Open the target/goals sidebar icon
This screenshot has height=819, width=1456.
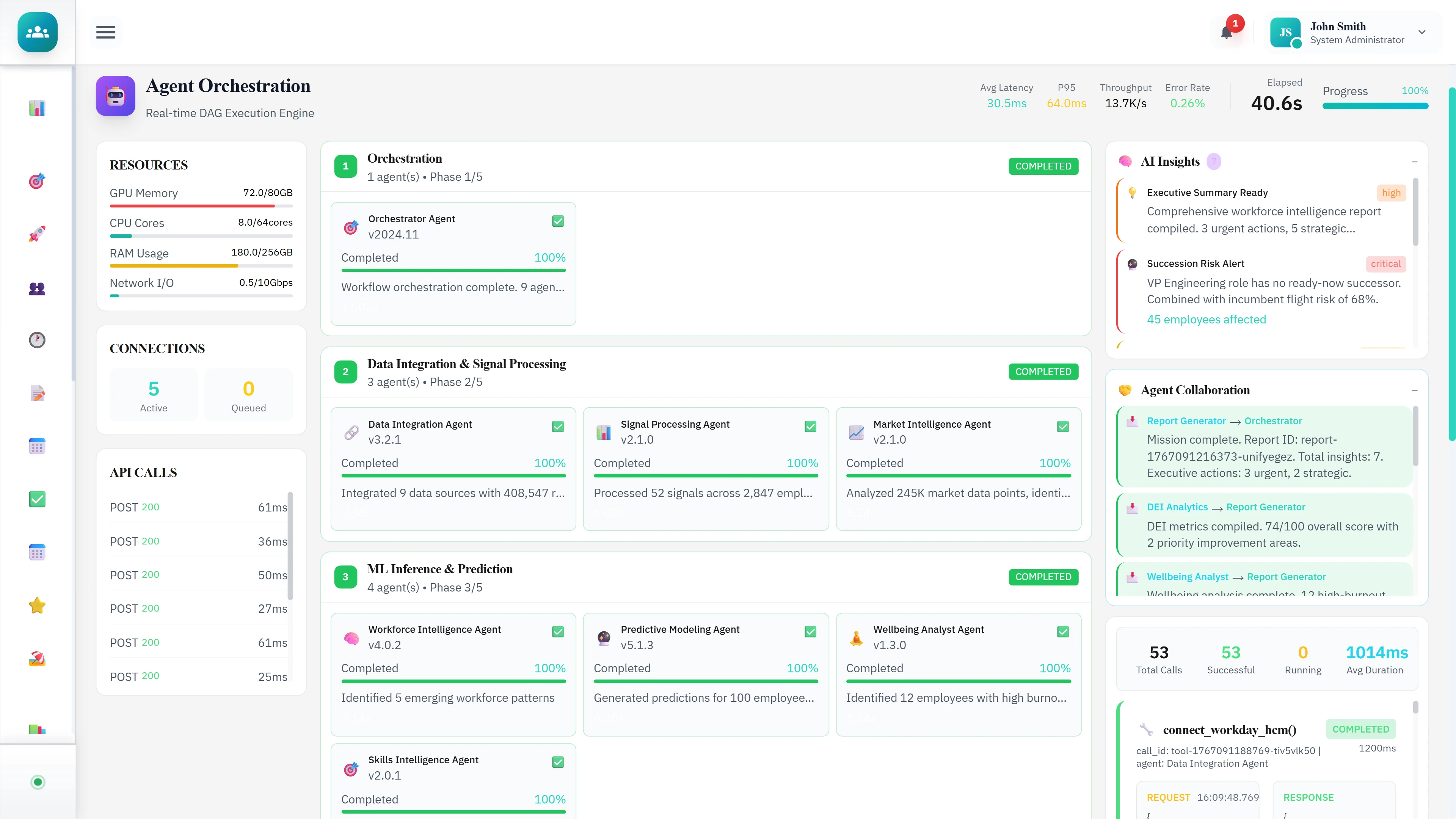tap(37, 181)
